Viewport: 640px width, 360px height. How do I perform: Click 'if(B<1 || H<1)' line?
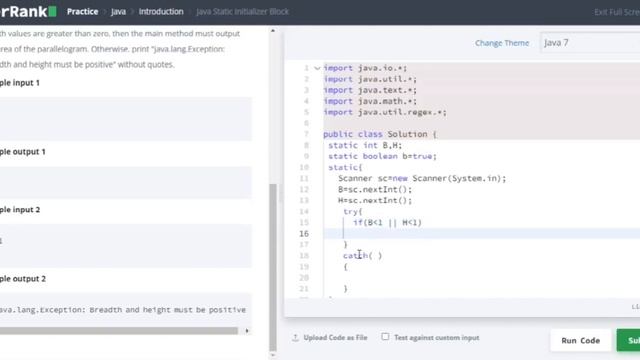[387, 222]
